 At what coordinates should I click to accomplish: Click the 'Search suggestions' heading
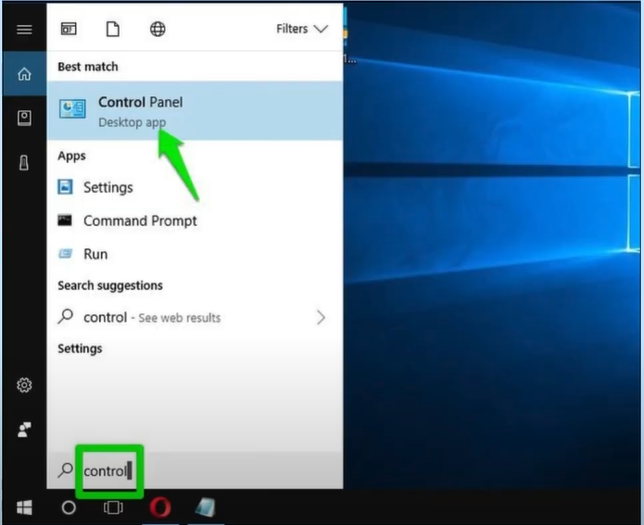coord(110,286)
